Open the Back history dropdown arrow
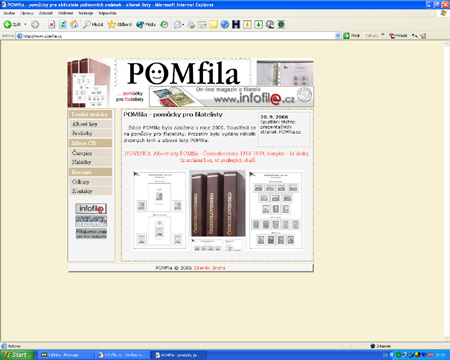 [x=25, y=24]
